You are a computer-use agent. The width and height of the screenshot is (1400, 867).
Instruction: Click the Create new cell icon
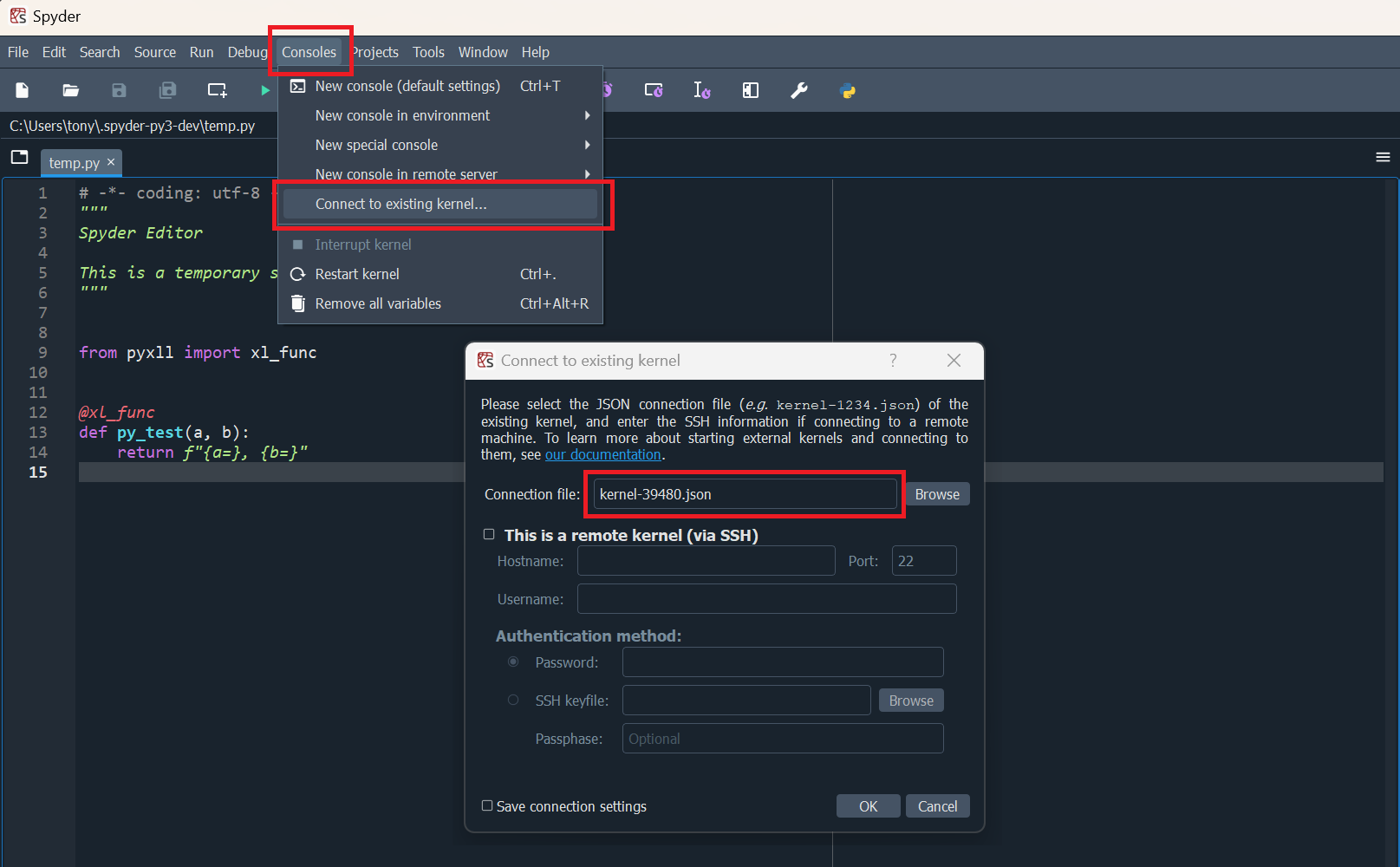click(217, 90)
